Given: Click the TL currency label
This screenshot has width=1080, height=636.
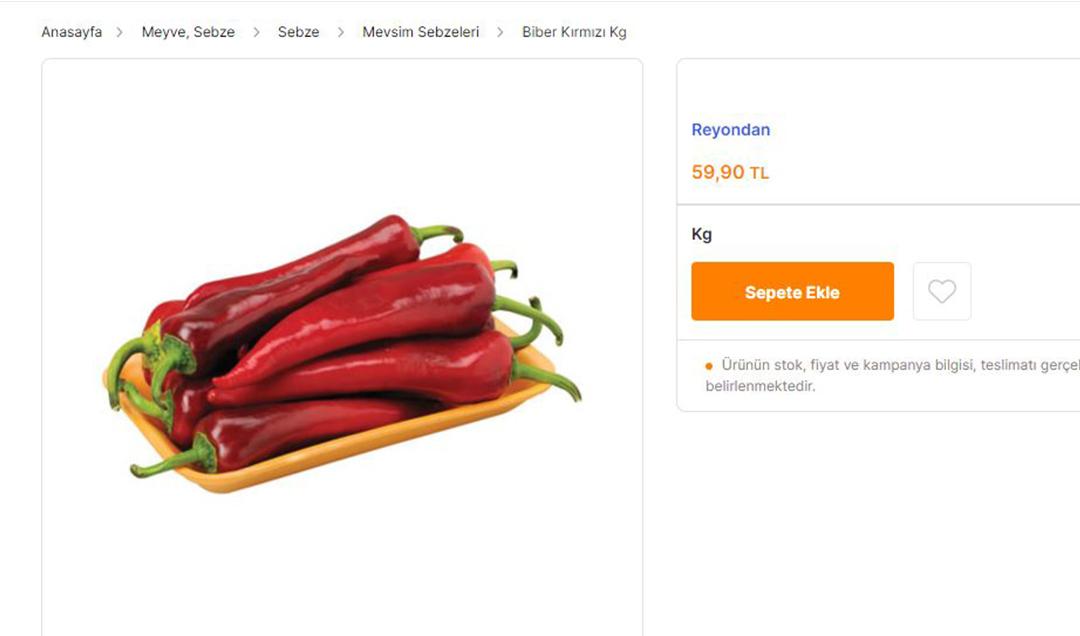Looking at the screenshot, I should pos(759,173).
